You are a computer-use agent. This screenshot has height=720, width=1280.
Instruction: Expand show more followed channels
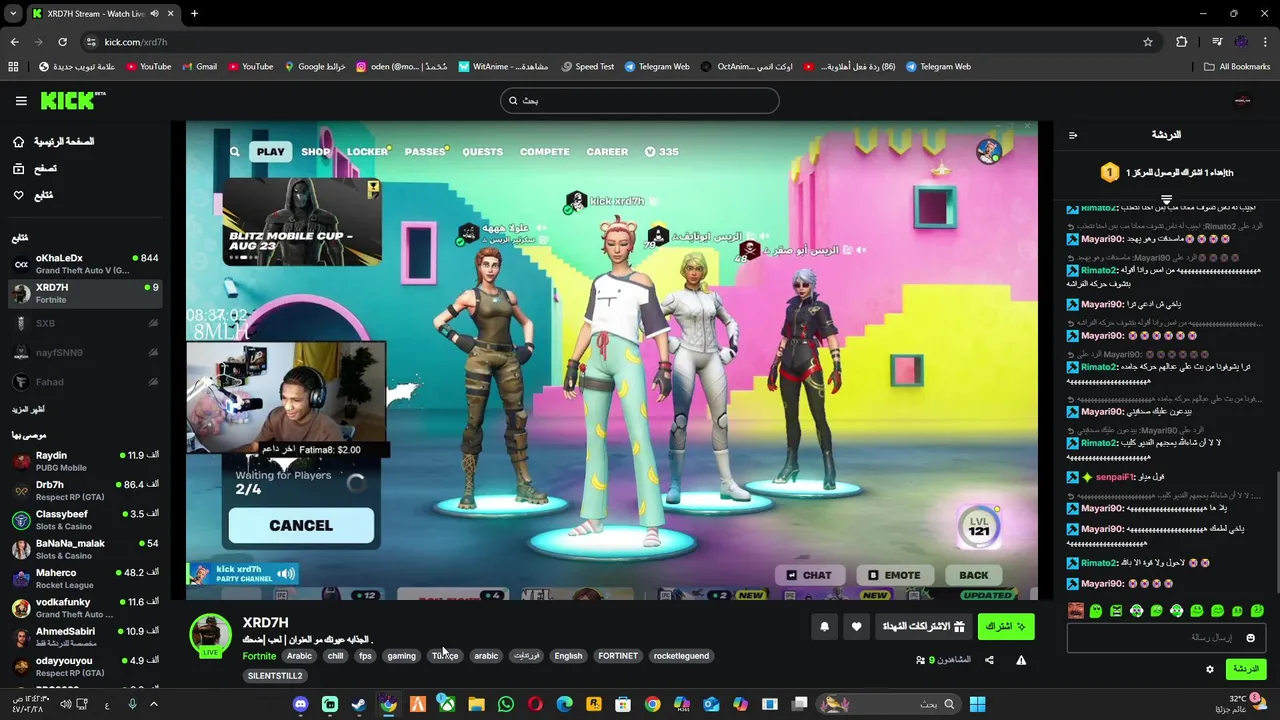28,409
